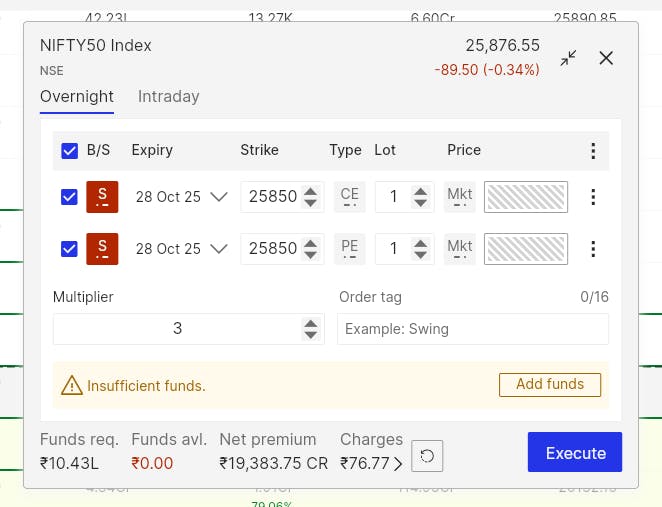Toggle Sell button on the PE leg
The height and width of the screenshot is (507, 662).
pyautogui.click(x=102, y=249)
